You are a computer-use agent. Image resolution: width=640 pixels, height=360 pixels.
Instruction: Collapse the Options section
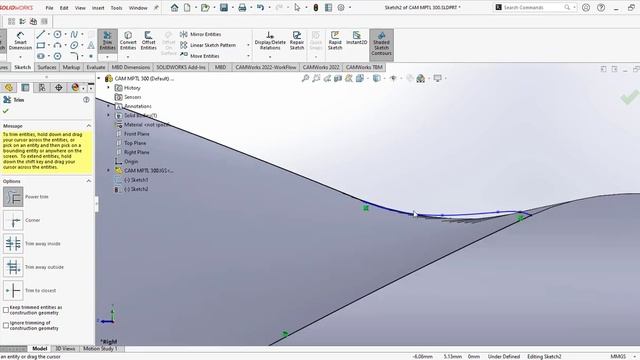pyautogui.click(x=89, y=181)
